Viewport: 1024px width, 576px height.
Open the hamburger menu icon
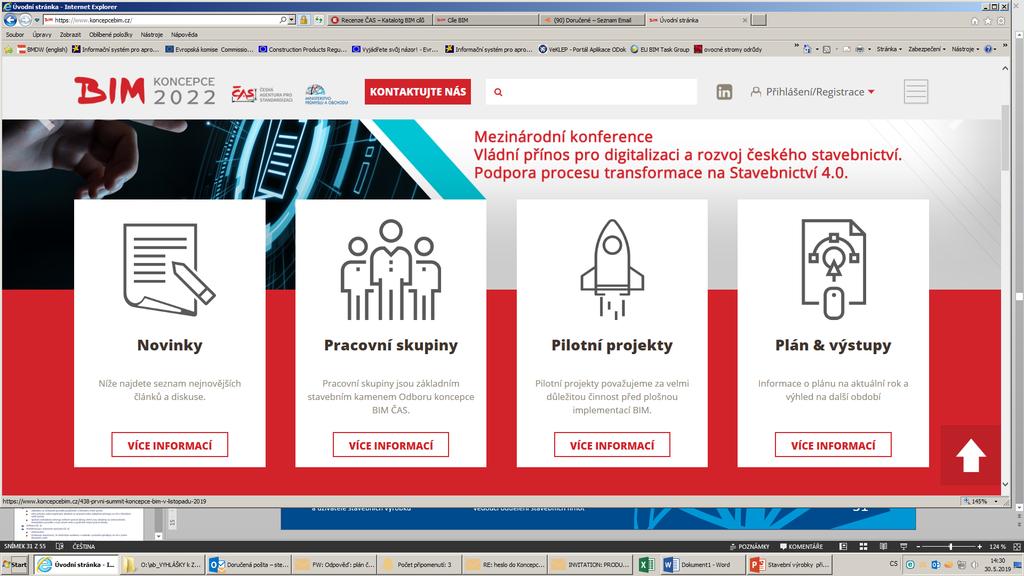[x=916, y=91]
